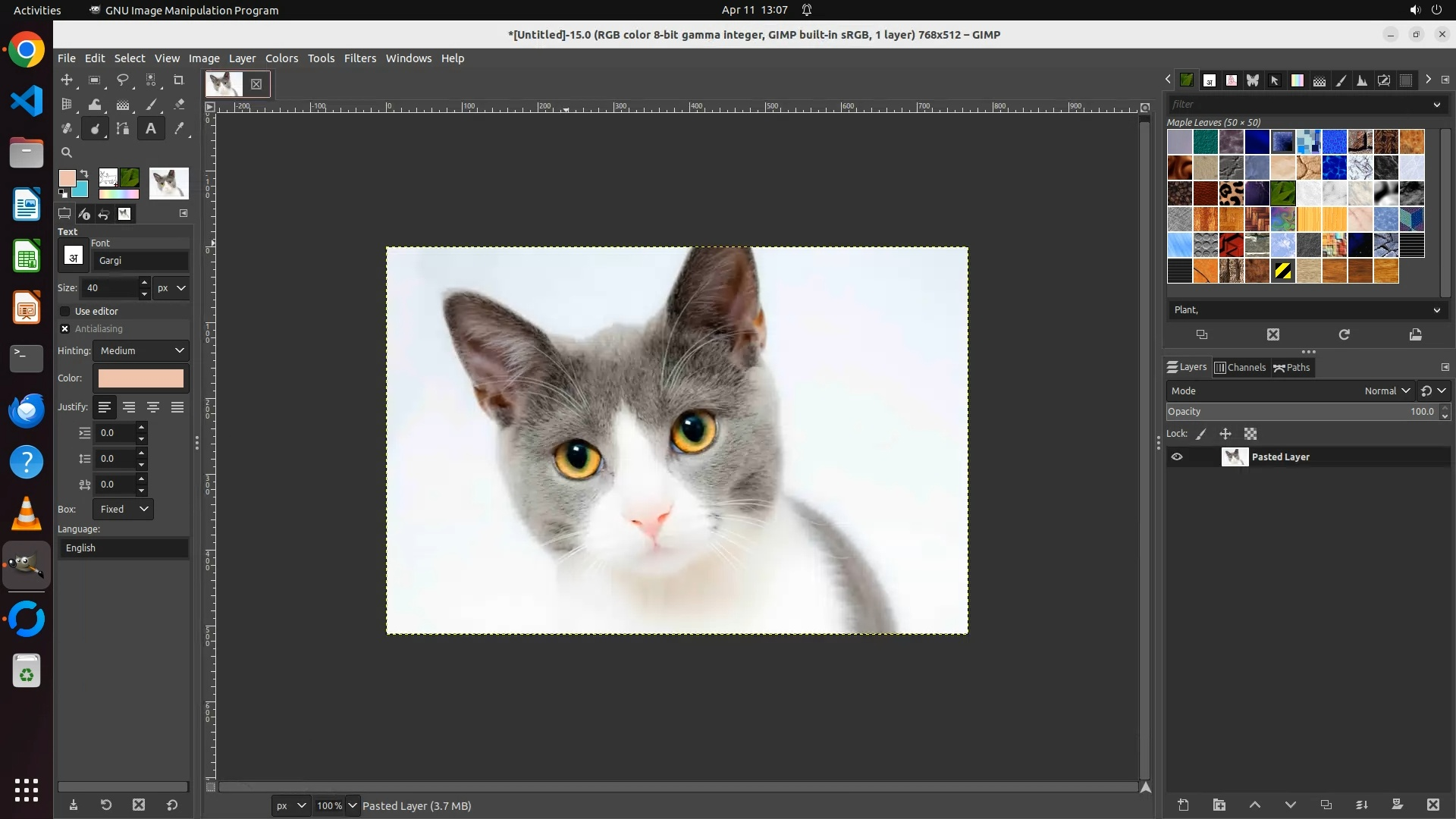Select the Zoom magnifier tool
1456x819 pixels.
click(x=67, y=152)
